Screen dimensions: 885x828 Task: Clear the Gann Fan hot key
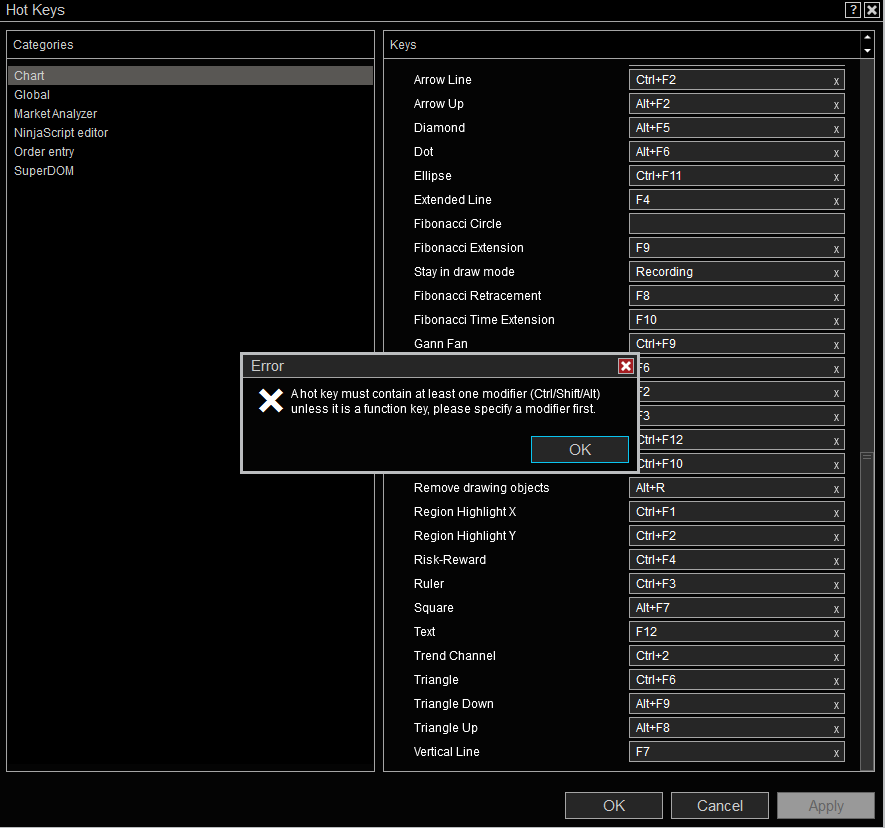pos(836,345)
